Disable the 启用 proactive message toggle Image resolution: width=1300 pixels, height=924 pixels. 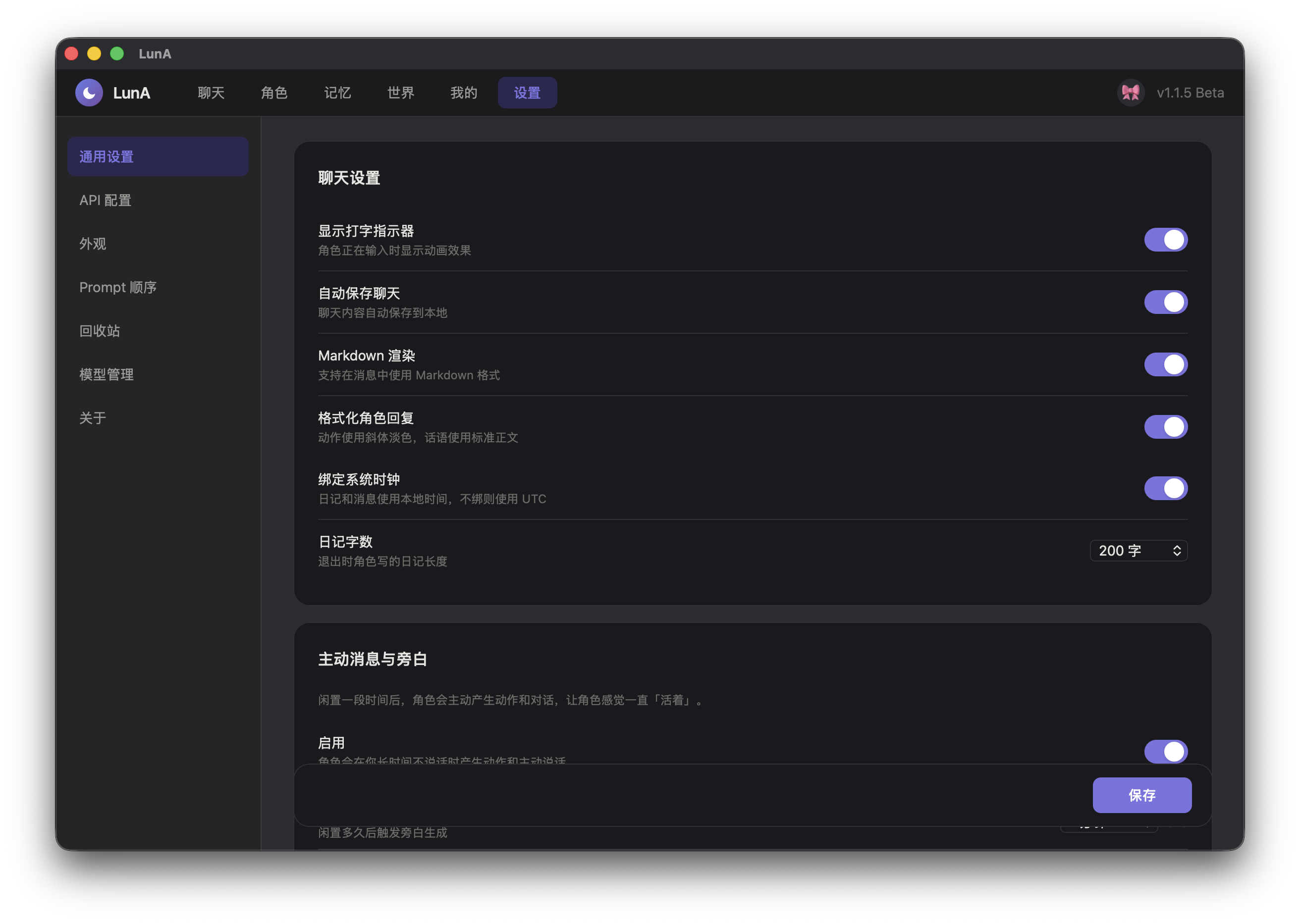[1165, 752]
